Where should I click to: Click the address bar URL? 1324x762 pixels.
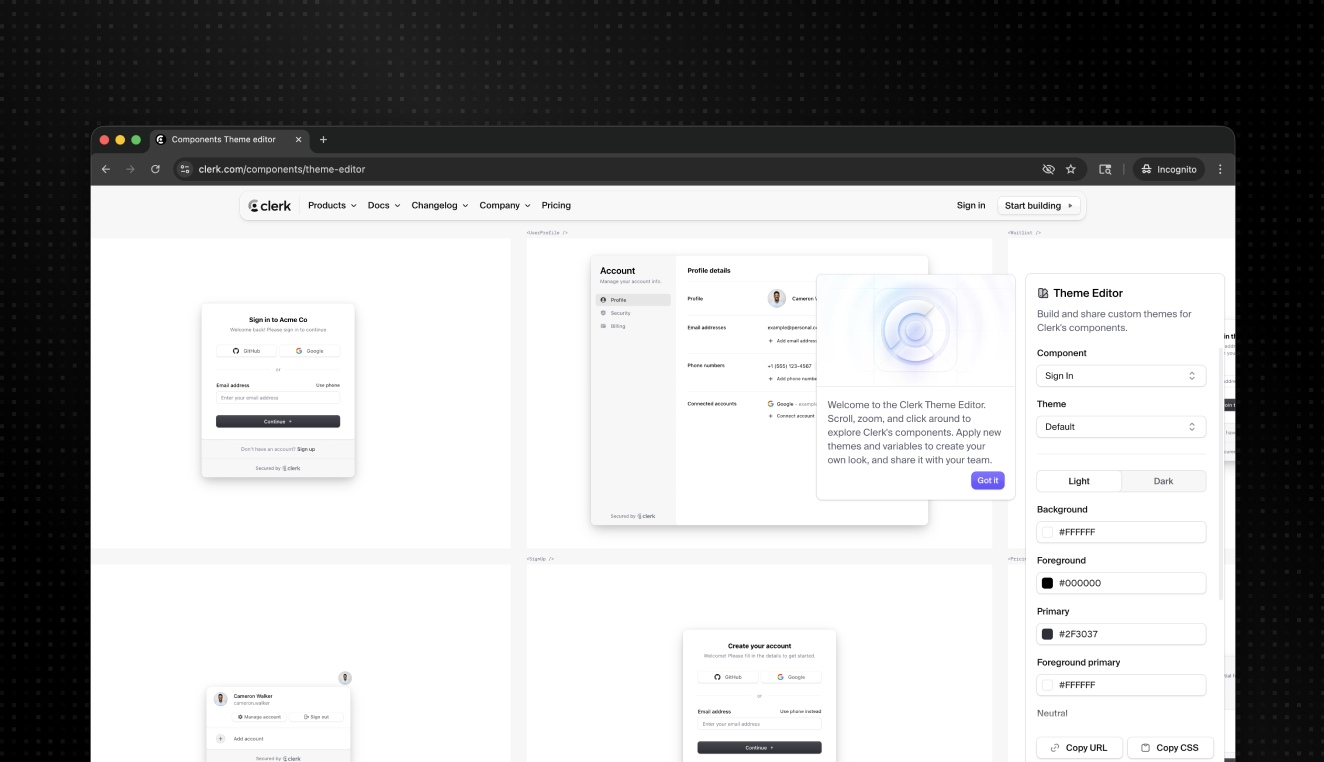282,169
